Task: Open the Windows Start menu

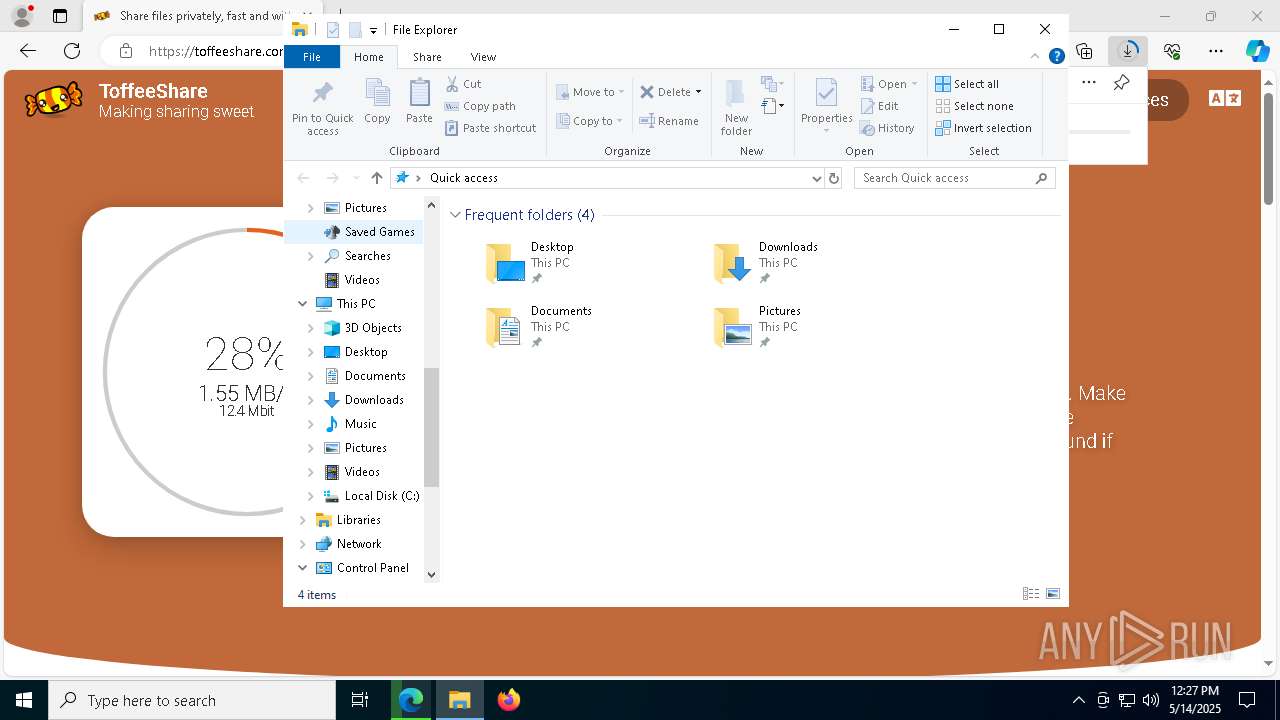Action: [x=24, y=700]
